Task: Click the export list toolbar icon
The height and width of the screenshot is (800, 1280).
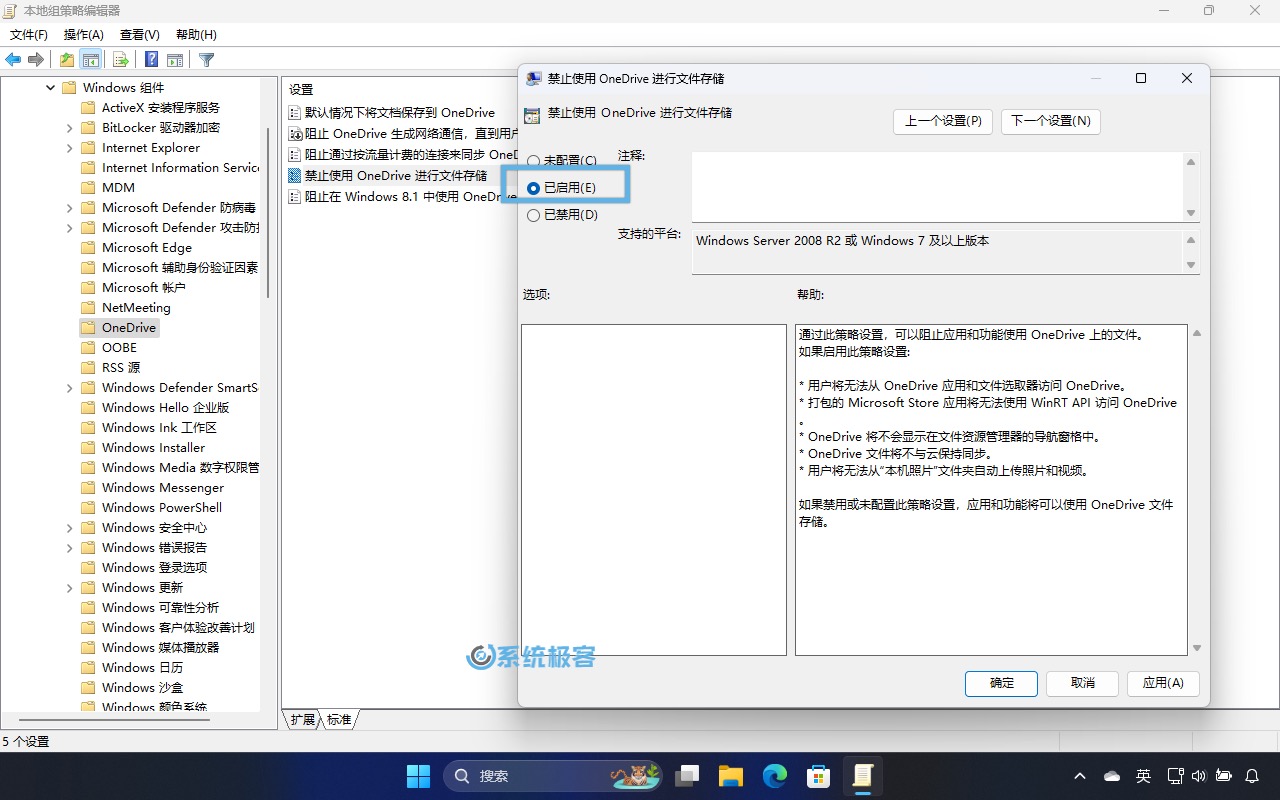Action: (121, 60)
